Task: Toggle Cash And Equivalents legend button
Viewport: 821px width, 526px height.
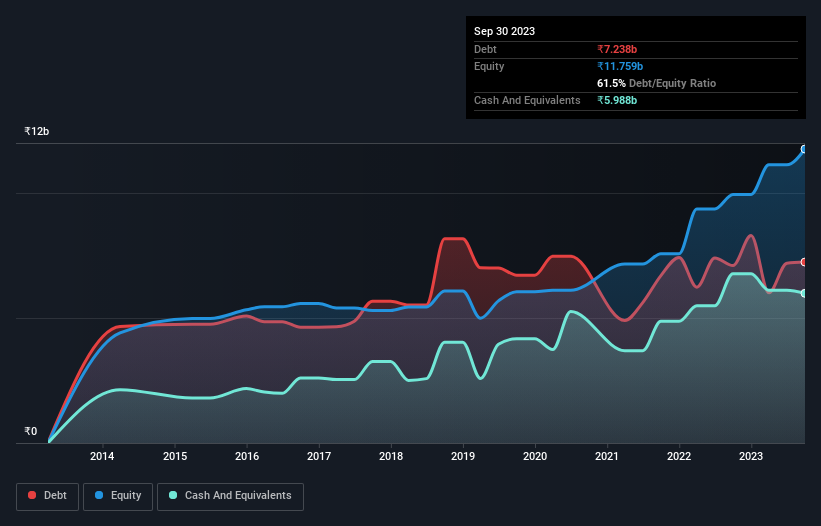Action: coord(230,496)
